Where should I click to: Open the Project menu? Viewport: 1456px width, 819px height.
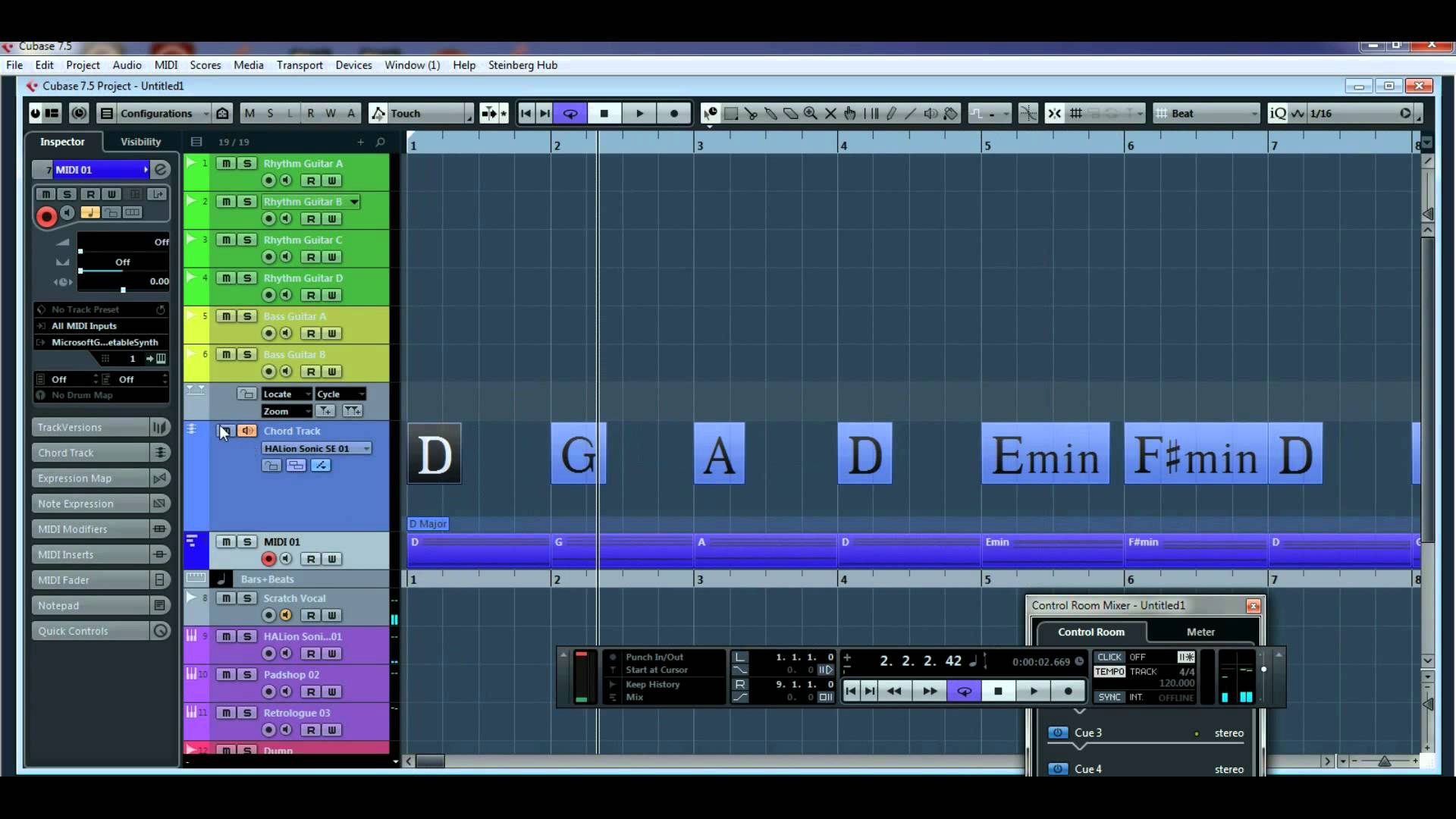83,65
